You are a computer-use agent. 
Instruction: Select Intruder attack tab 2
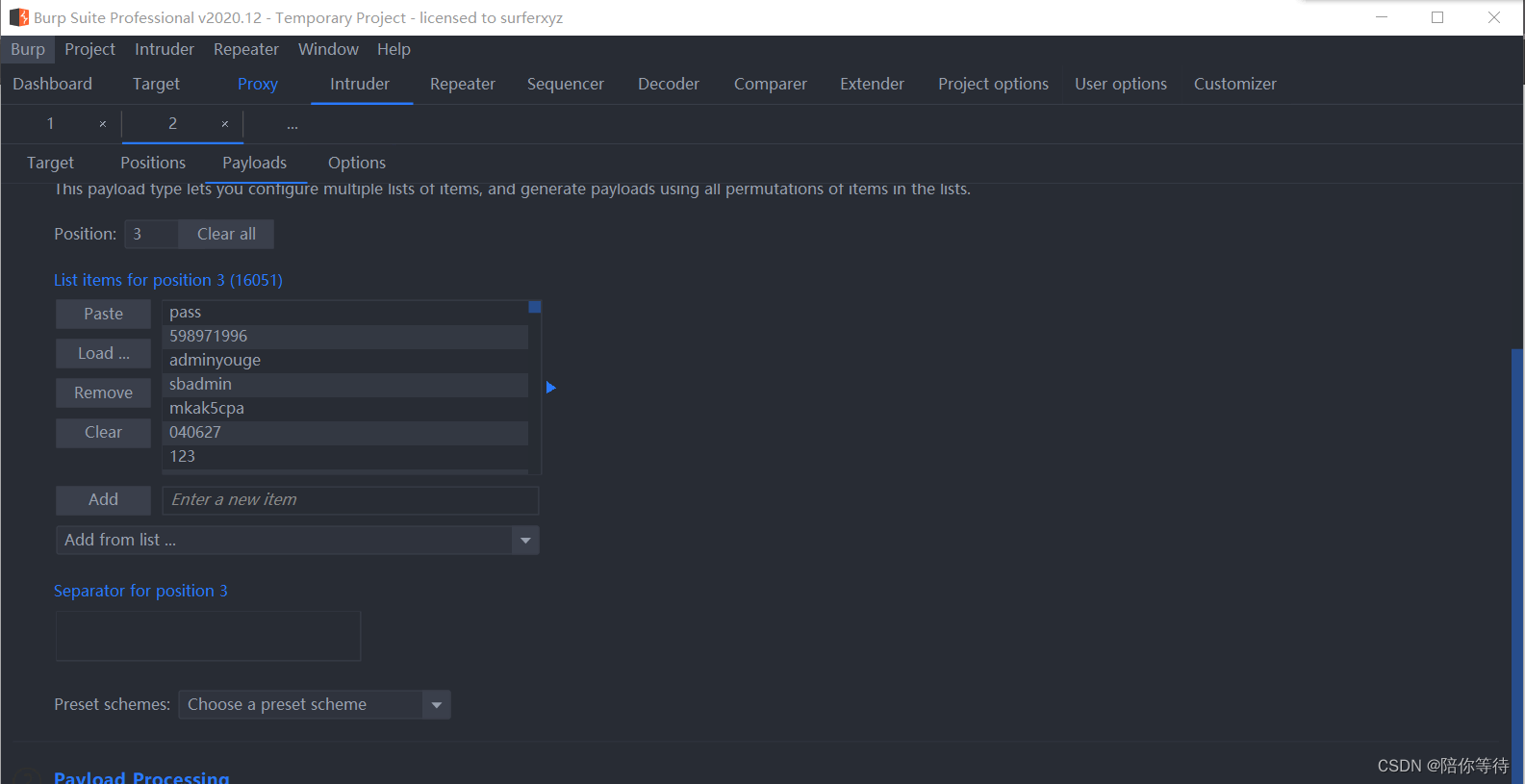pyautogui.click(x=173, y=124)
